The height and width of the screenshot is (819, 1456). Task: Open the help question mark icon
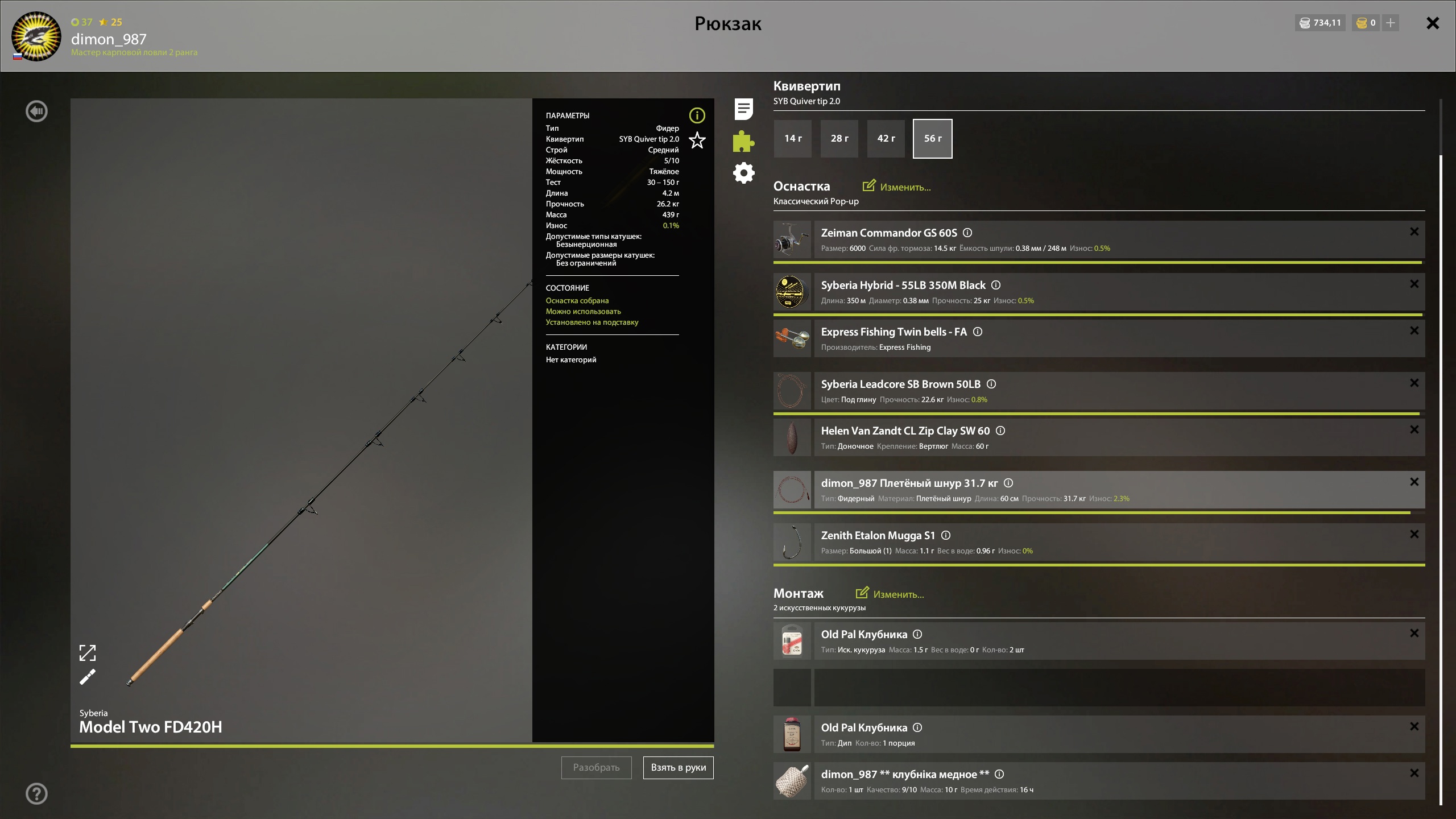click(37, 793)
